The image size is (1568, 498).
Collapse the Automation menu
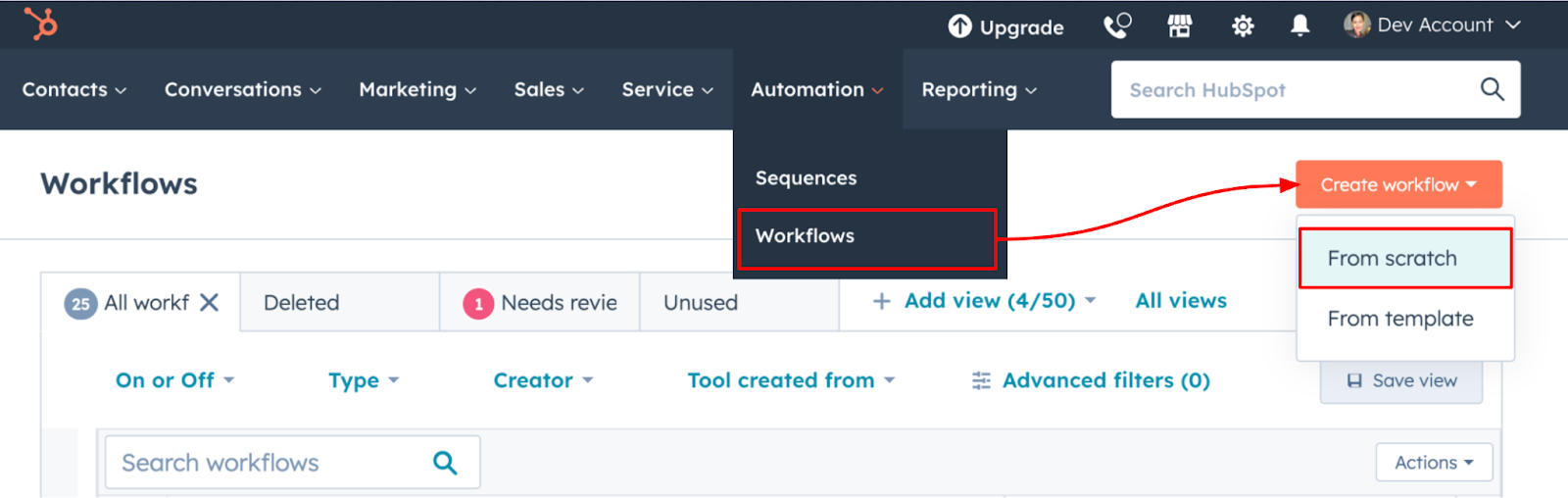[817, 89]
